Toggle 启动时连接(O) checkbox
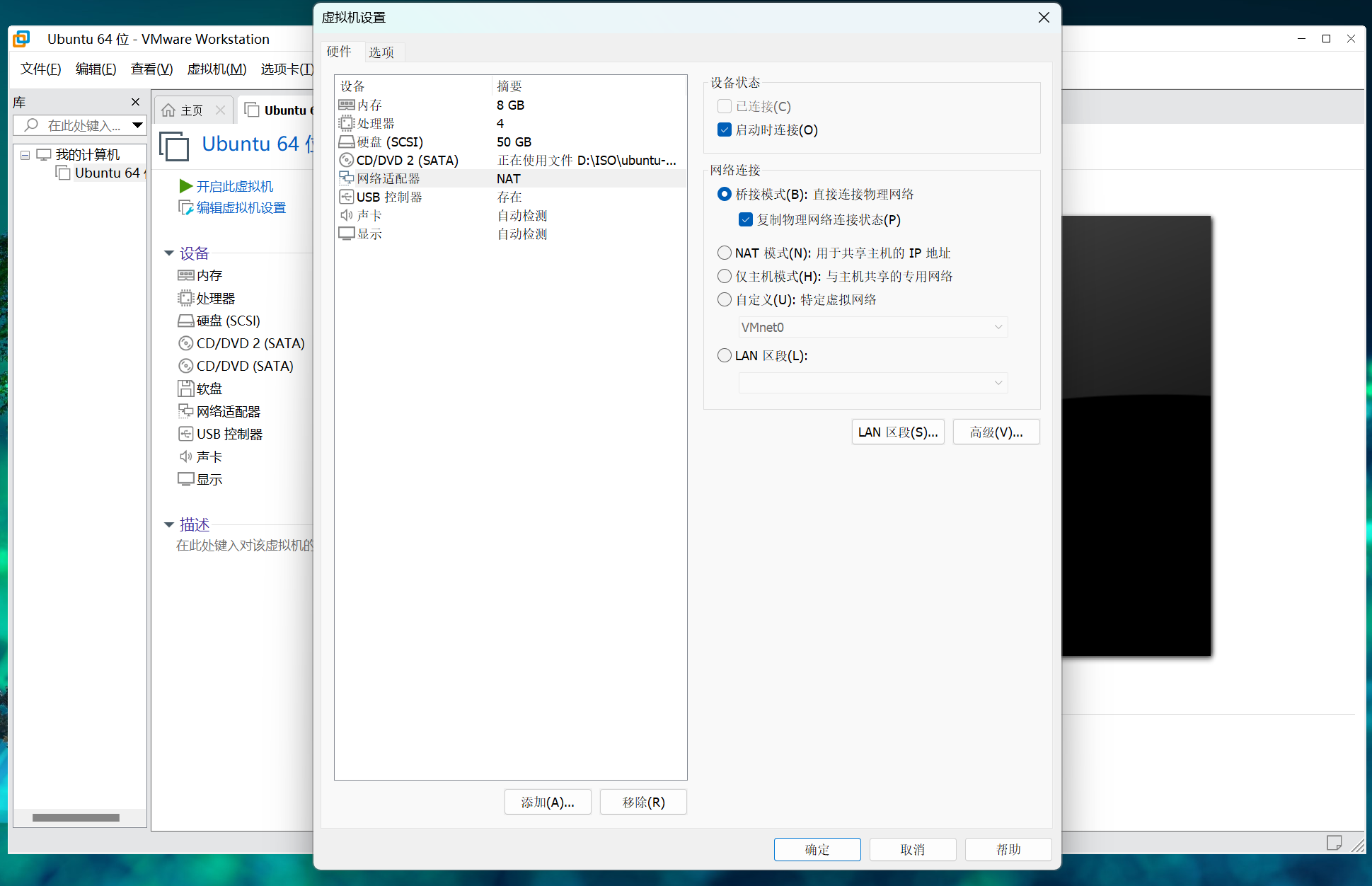Image resolution: width=1372 pixels, height=886 pixels. click(725, 130)
